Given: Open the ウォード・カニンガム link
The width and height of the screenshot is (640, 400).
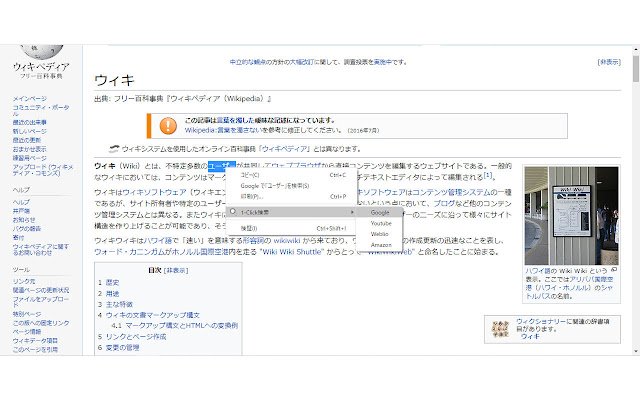Looking at the screenshot, I should click(x=129, y=252).
